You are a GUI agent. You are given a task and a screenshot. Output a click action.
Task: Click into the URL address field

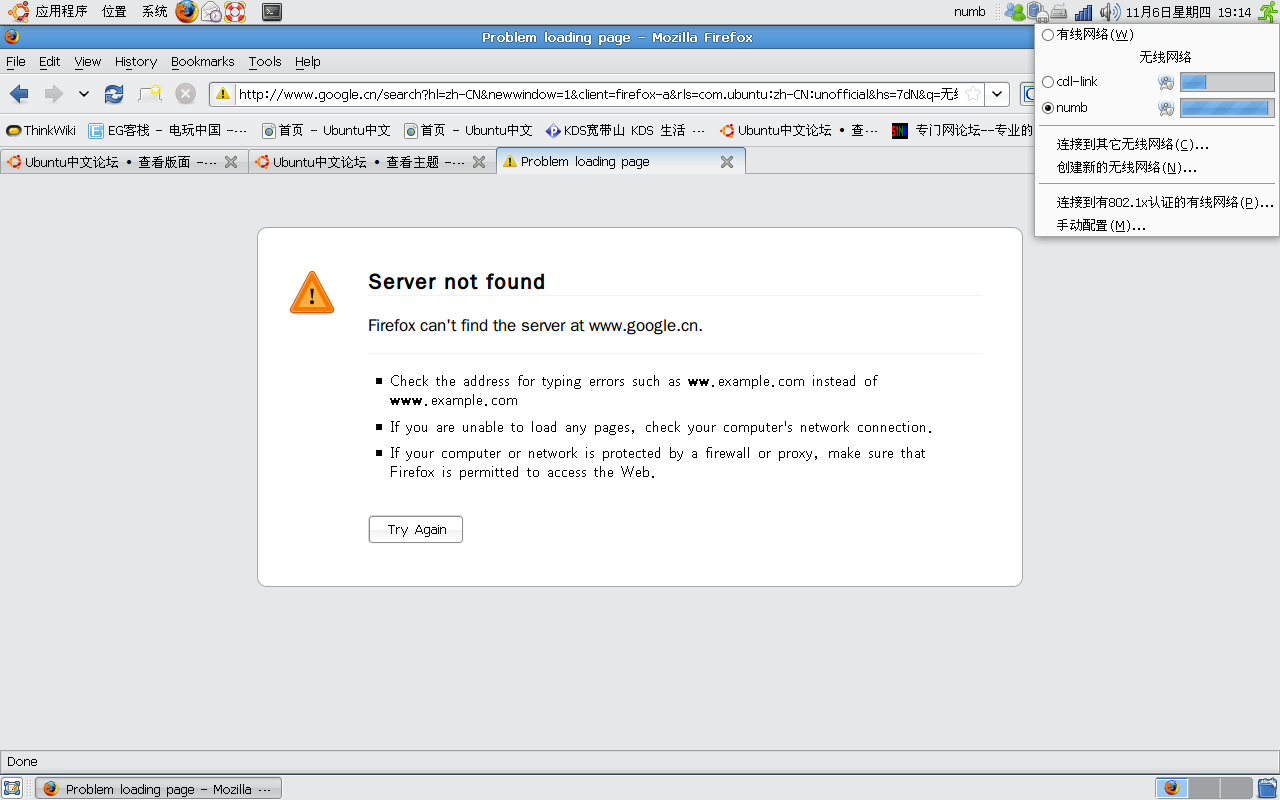tap(598, 94)
